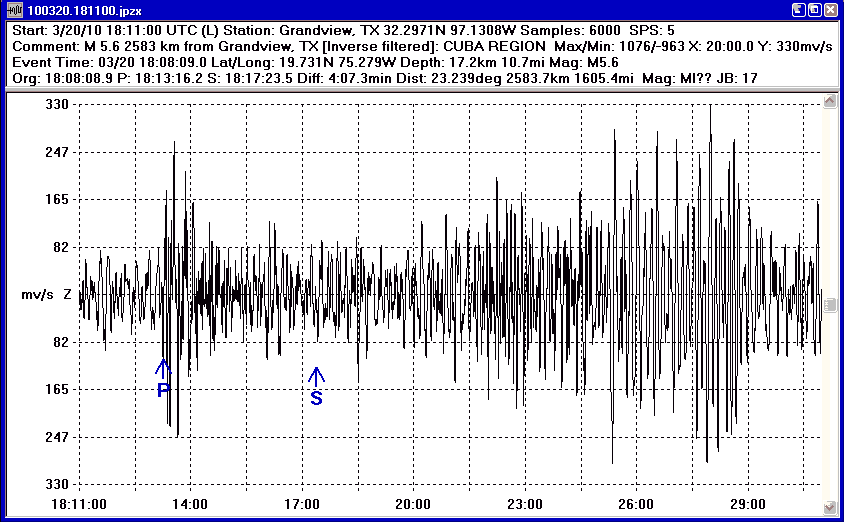
Task: Click the mv/s Z channel label
Action: point(46,295)
